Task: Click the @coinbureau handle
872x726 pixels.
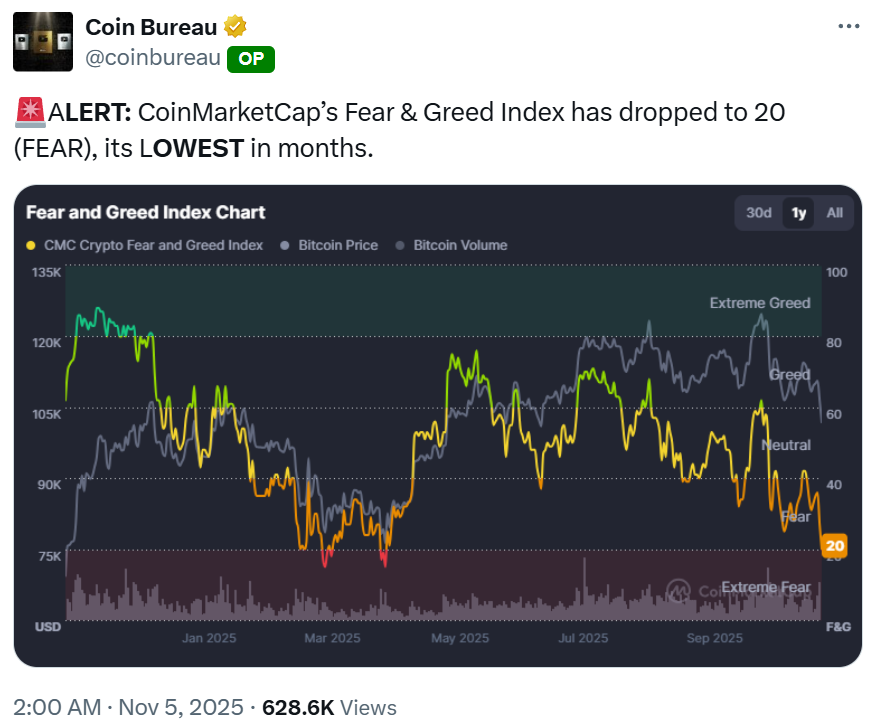Action: tap(153, 58)
